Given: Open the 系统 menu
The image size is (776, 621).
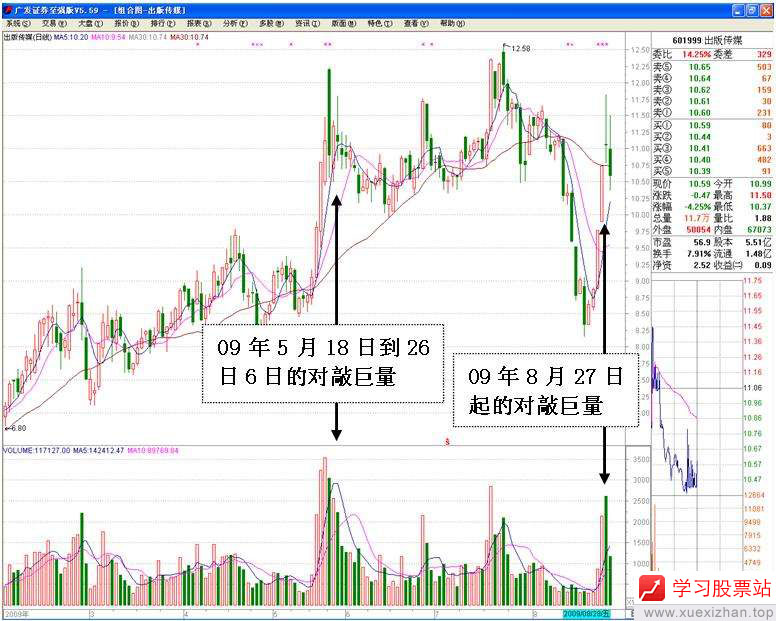Looking at the screenshot, I should 18,23.
